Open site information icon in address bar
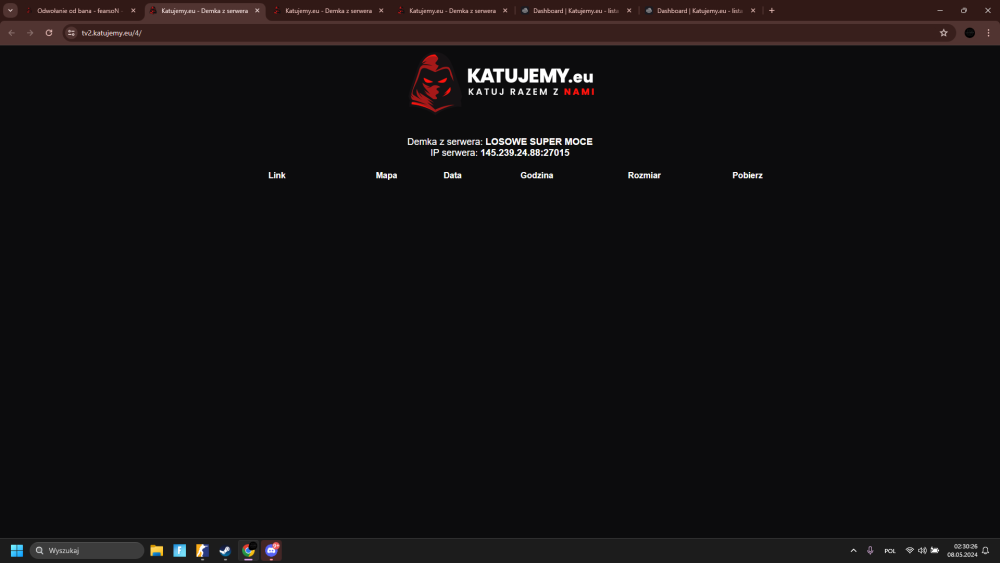Screen dimensions: 1000x563 71,33
